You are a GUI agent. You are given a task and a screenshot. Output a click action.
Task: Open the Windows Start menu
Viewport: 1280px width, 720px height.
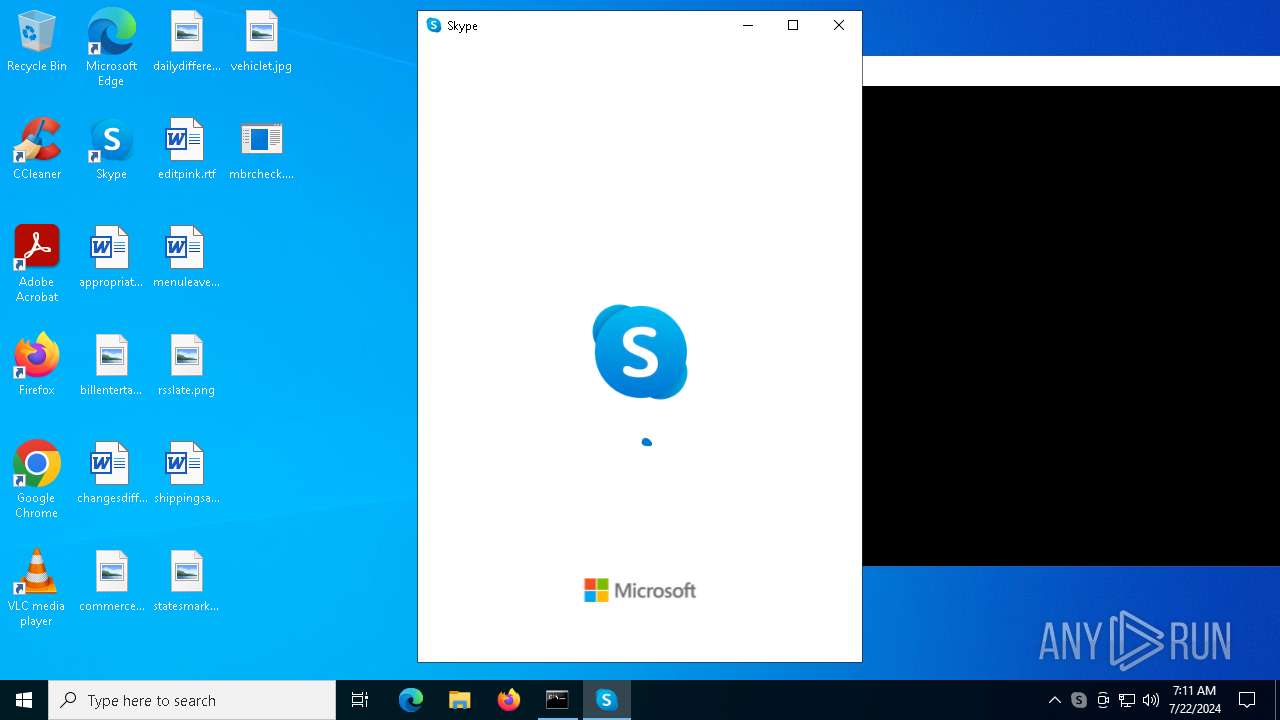(x=24, y=700)
